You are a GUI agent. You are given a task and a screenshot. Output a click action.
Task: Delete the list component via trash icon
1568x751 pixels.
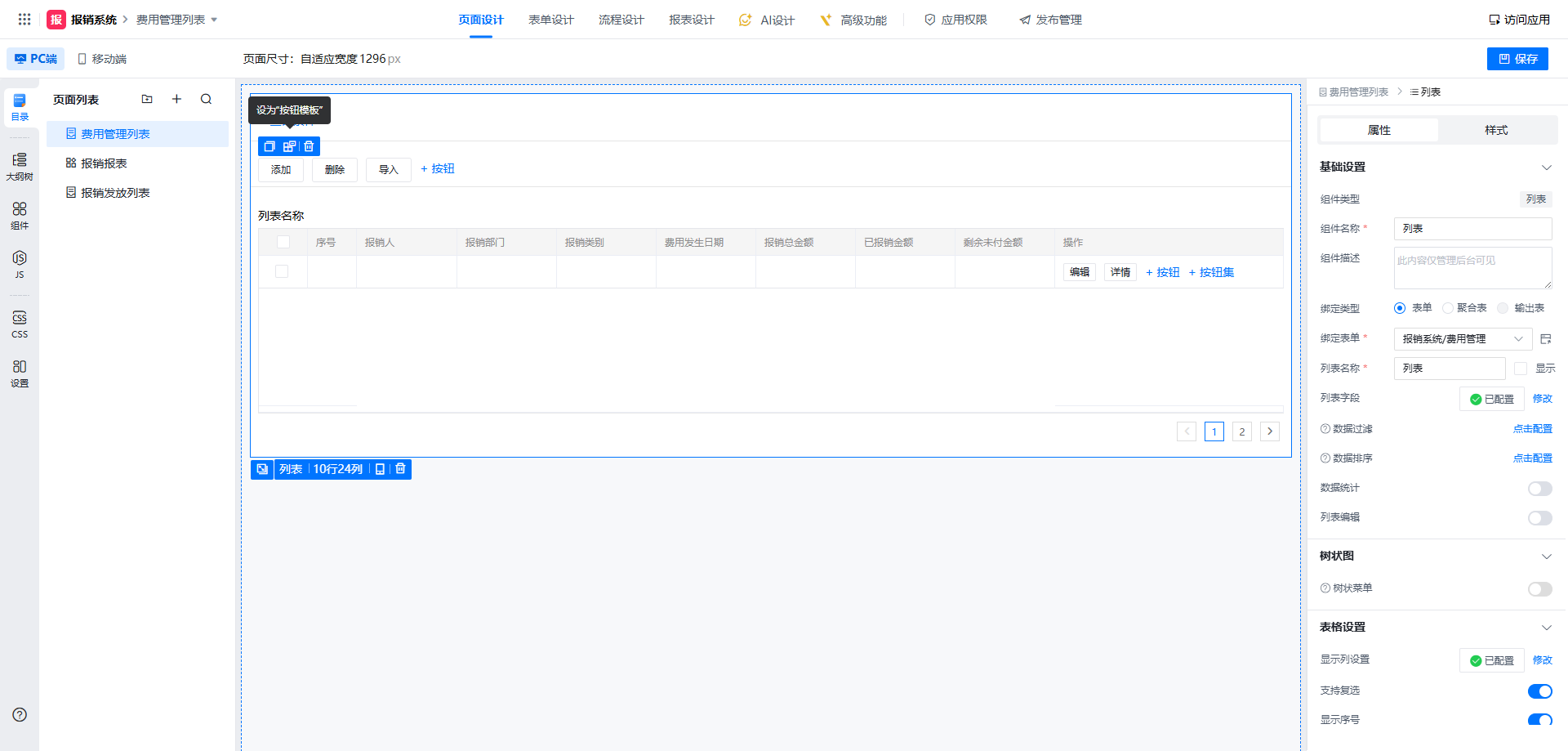pyautogui.click(x=400, y=469)
